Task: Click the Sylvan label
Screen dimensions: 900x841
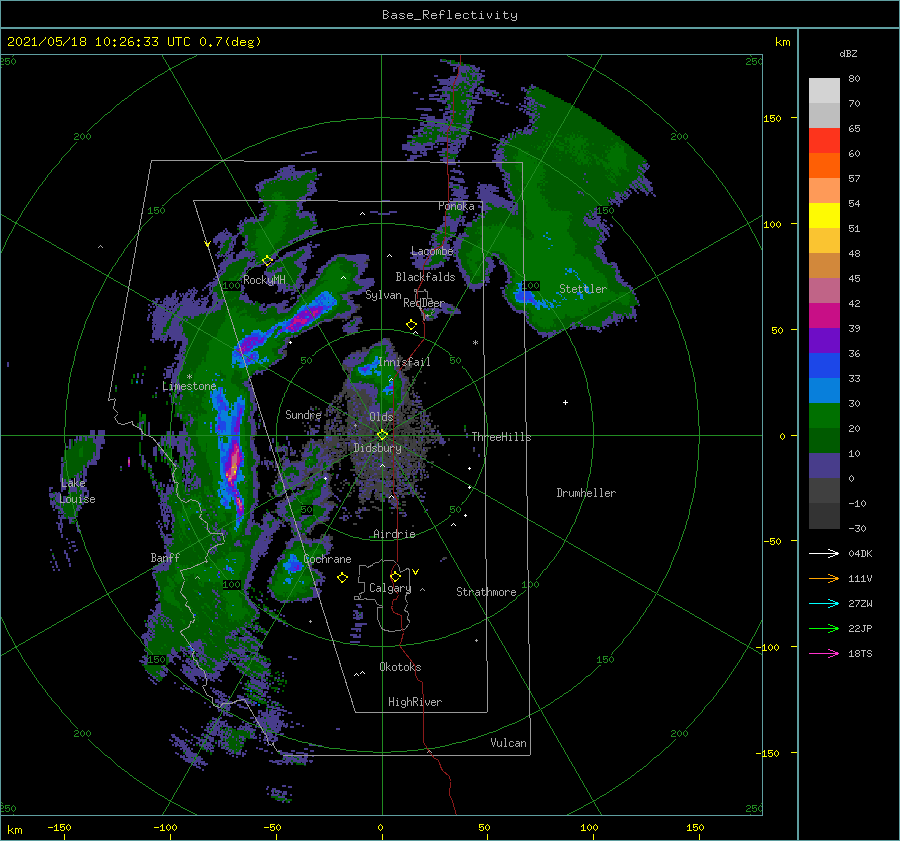Action: pos(383,295)
